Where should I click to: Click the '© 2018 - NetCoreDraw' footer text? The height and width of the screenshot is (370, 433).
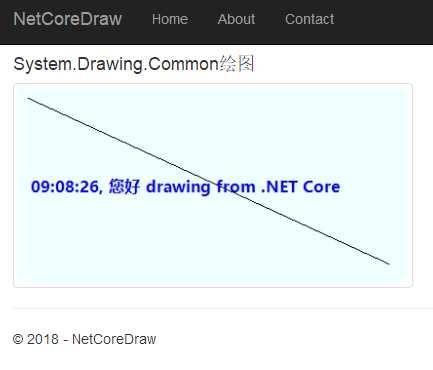coord(84,339)
